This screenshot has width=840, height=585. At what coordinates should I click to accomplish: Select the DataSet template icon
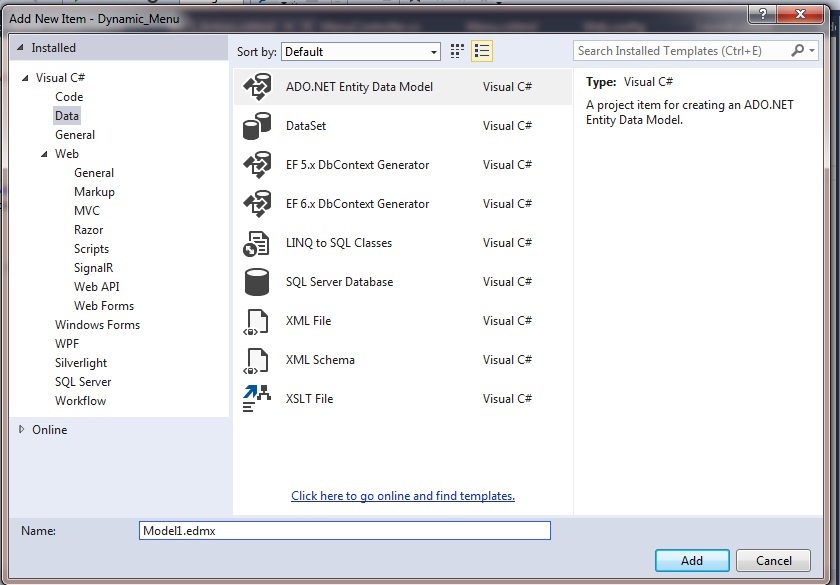coord(257,126)
